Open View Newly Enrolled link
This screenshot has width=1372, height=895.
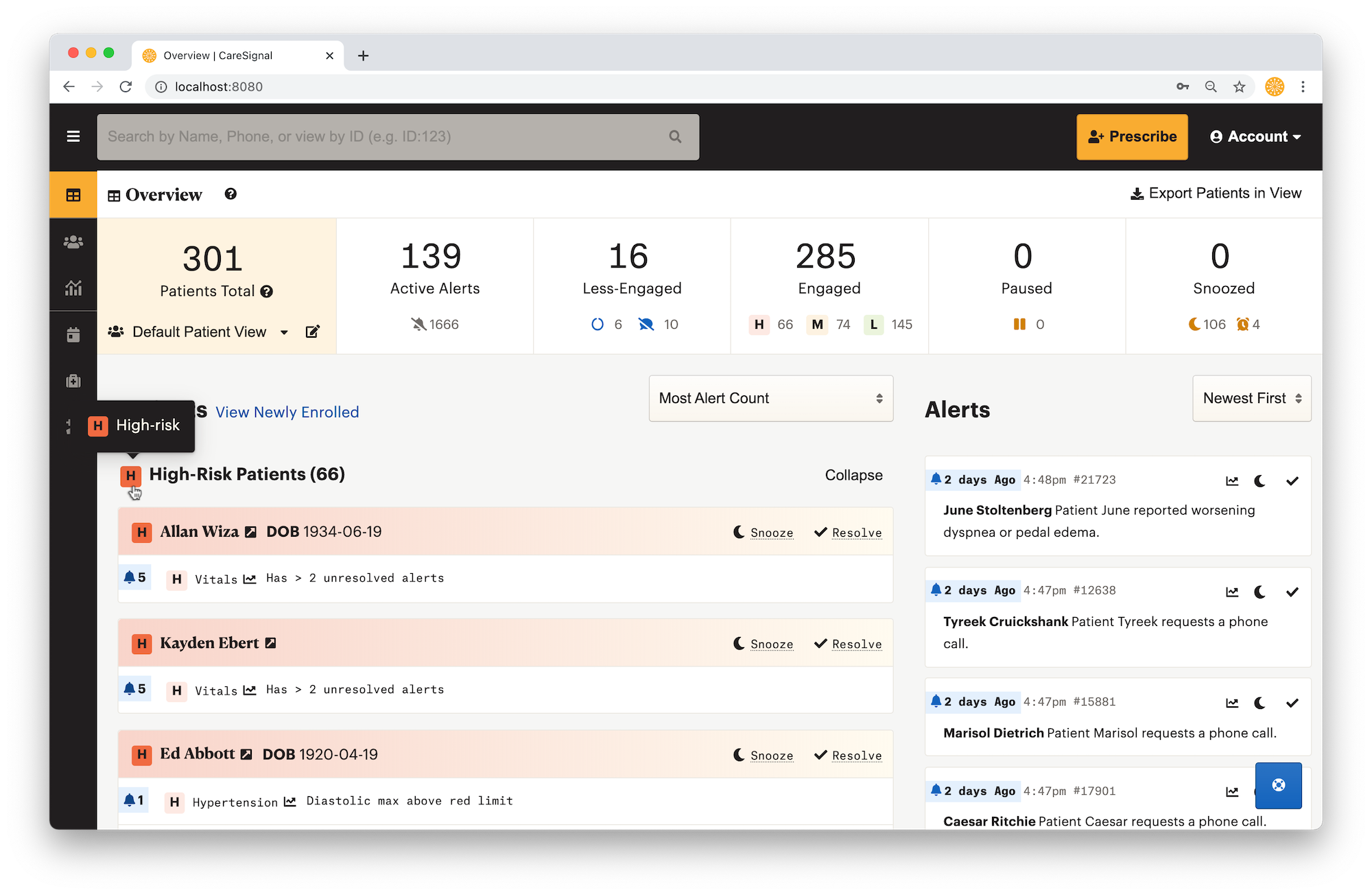[x=287, y=412]
